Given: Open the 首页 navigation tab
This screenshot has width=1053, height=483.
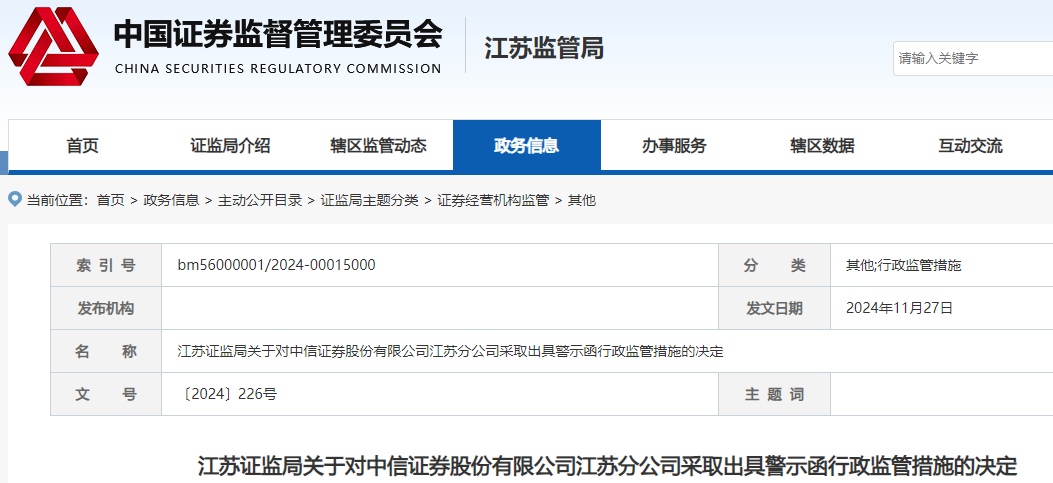Looking at the screenshot, I should click(83, 146).
